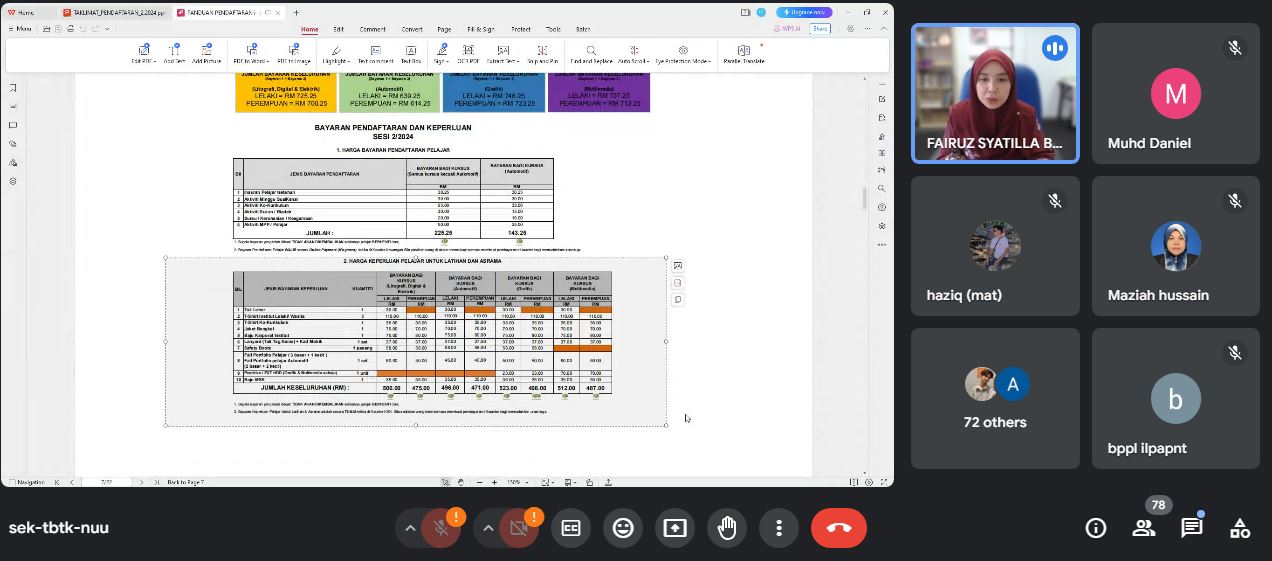Open the Batch ribbon tab
The image size is (1272, 561).
pyautogui.click(x=583, y=29)
